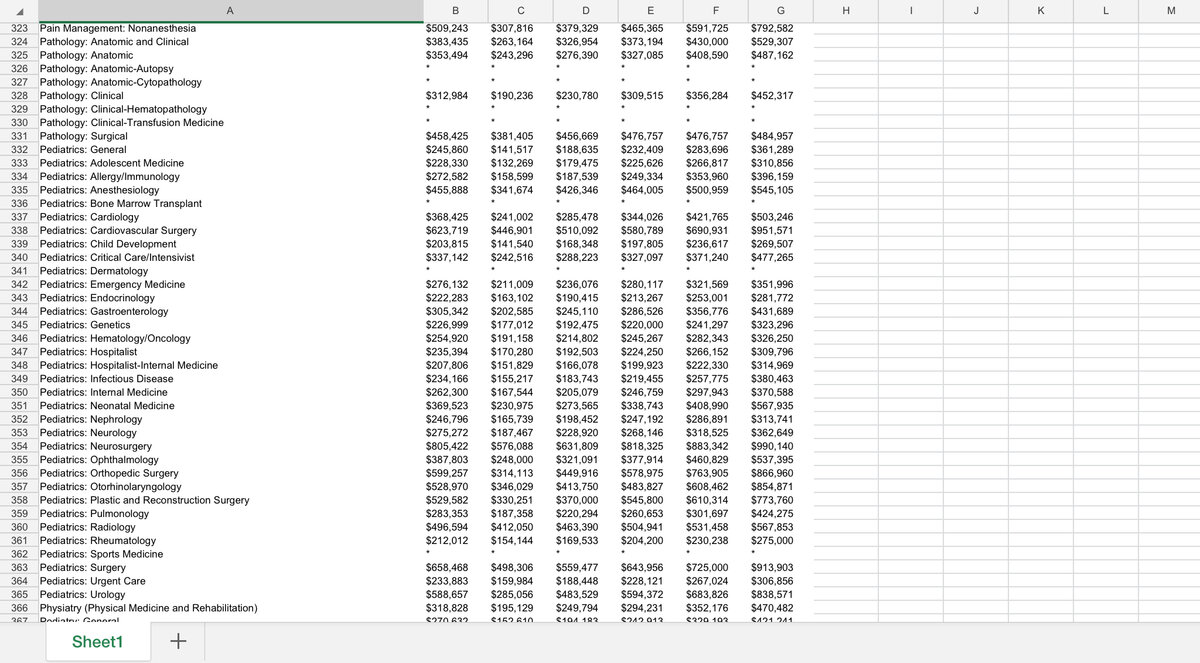Select column A header

point(230,10)
